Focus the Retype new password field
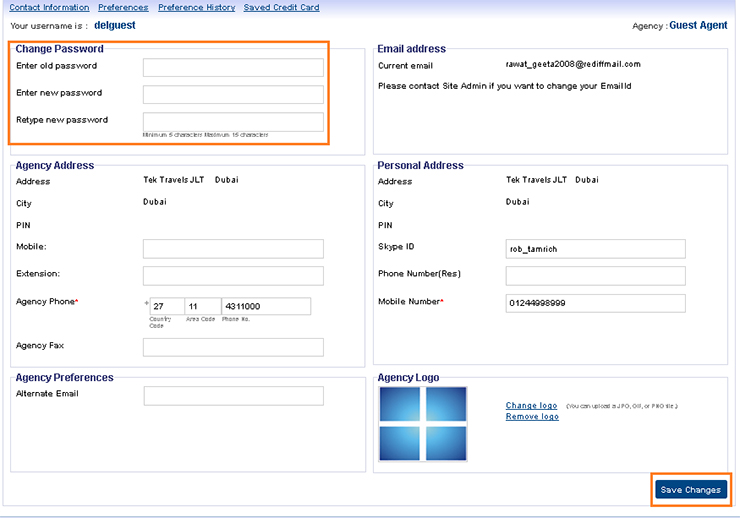This screenshot has height=518, width=740. (x=233, y=122)
